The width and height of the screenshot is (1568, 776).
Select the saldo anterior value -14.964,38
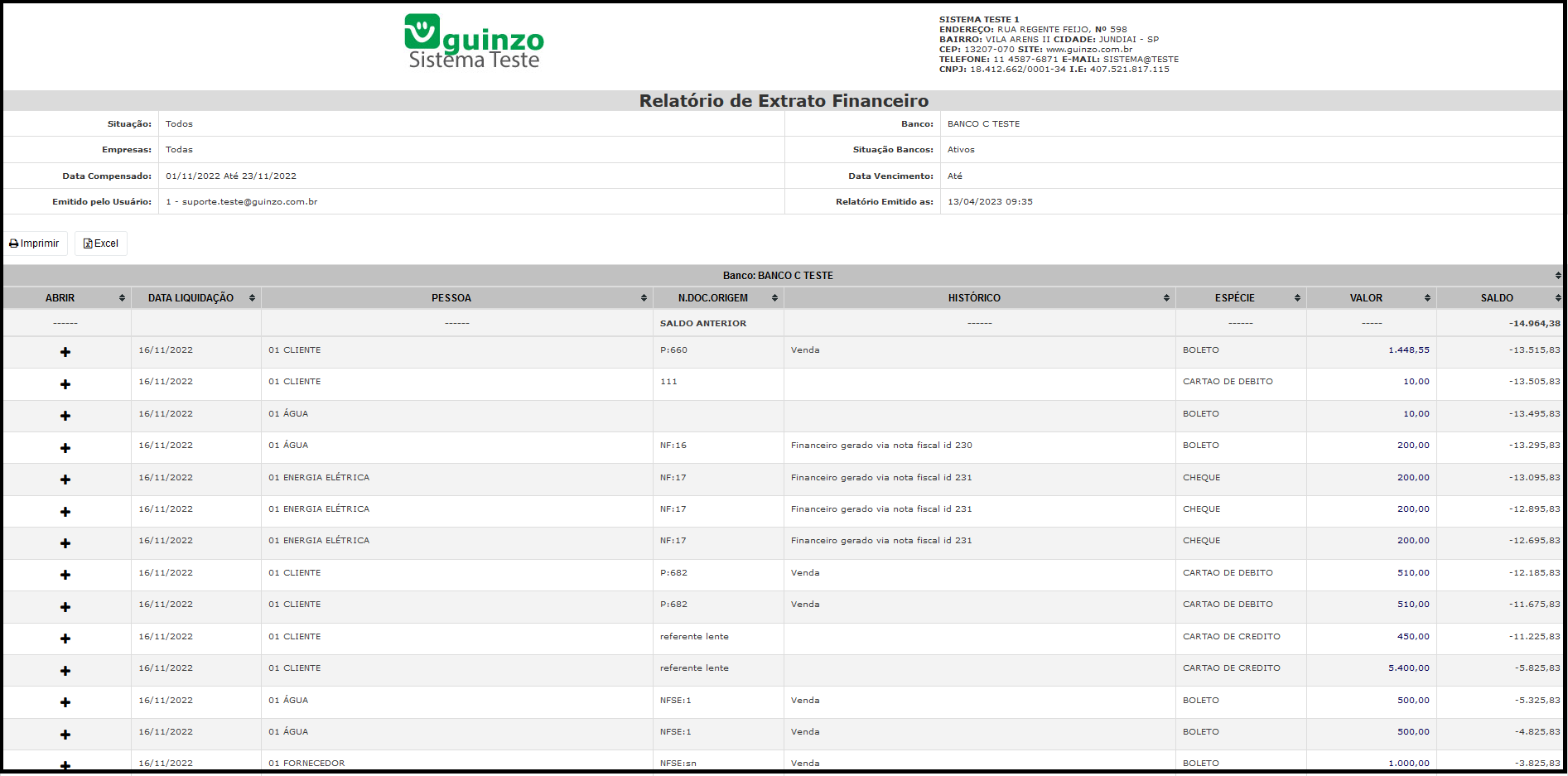pyautogui.click(x=1534, y=324)
